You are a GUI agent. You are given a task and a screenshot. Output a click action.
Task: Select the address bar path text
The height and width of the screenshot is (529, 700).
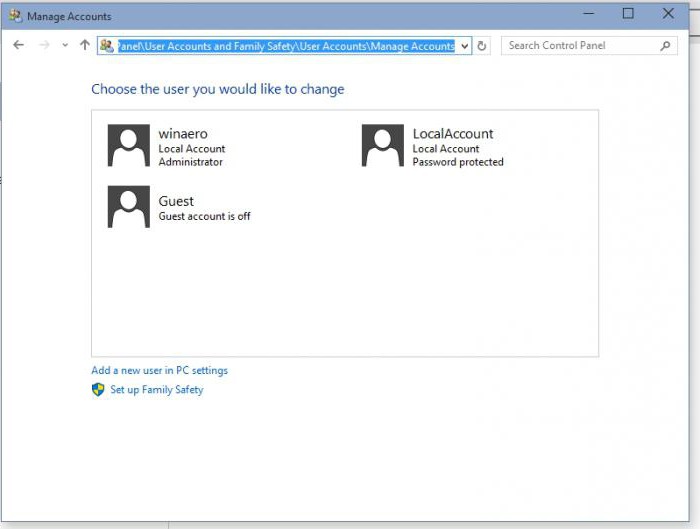[x=286, y=45]
